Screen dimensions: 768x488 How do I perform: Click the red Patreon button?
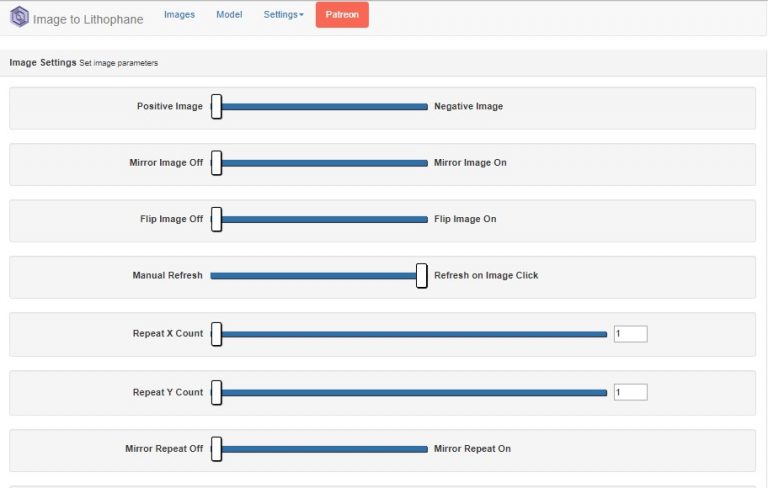342,15
